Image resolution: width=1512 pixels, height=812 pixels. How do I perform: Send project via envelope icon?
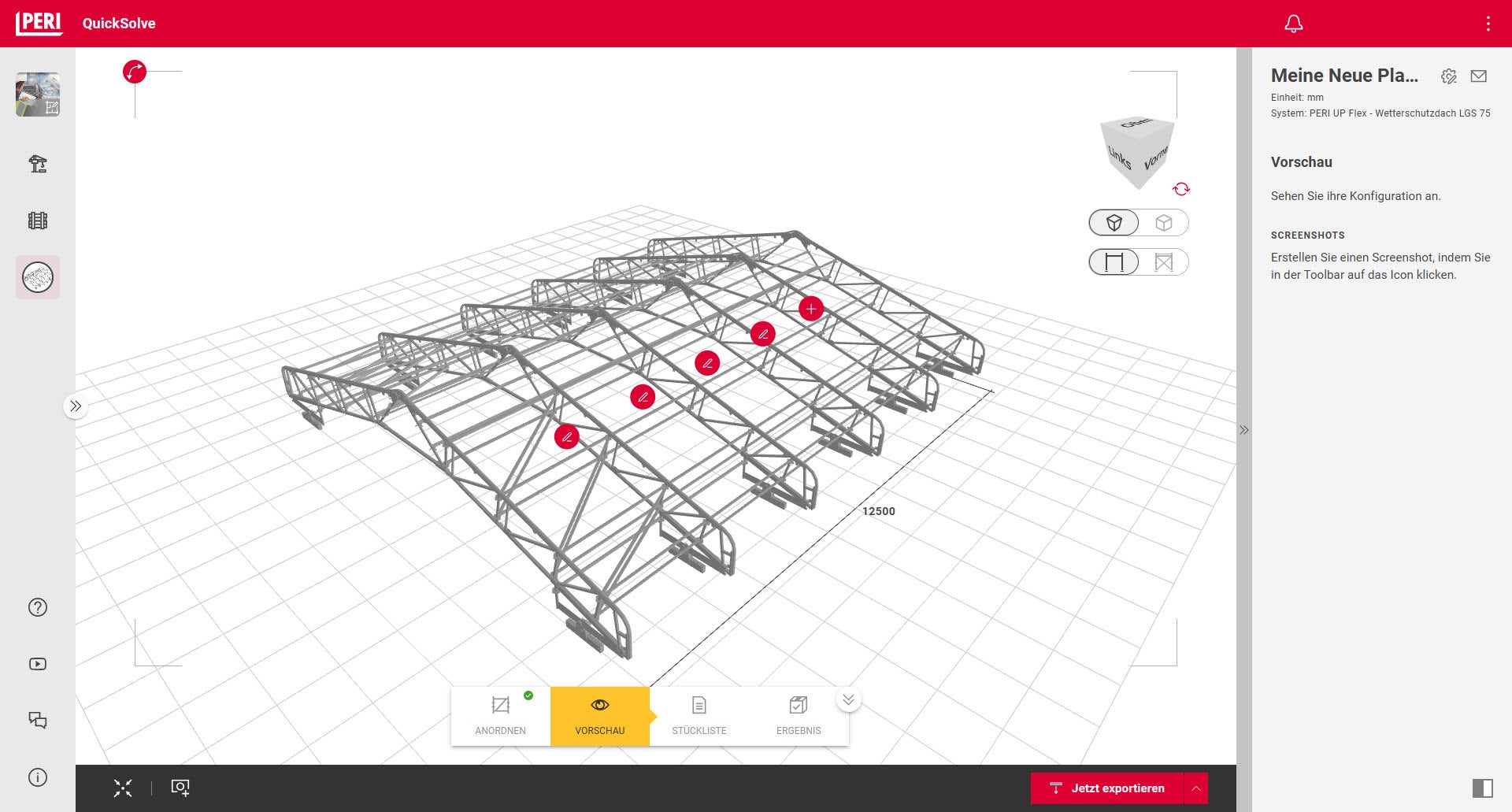click(1479, 76)
